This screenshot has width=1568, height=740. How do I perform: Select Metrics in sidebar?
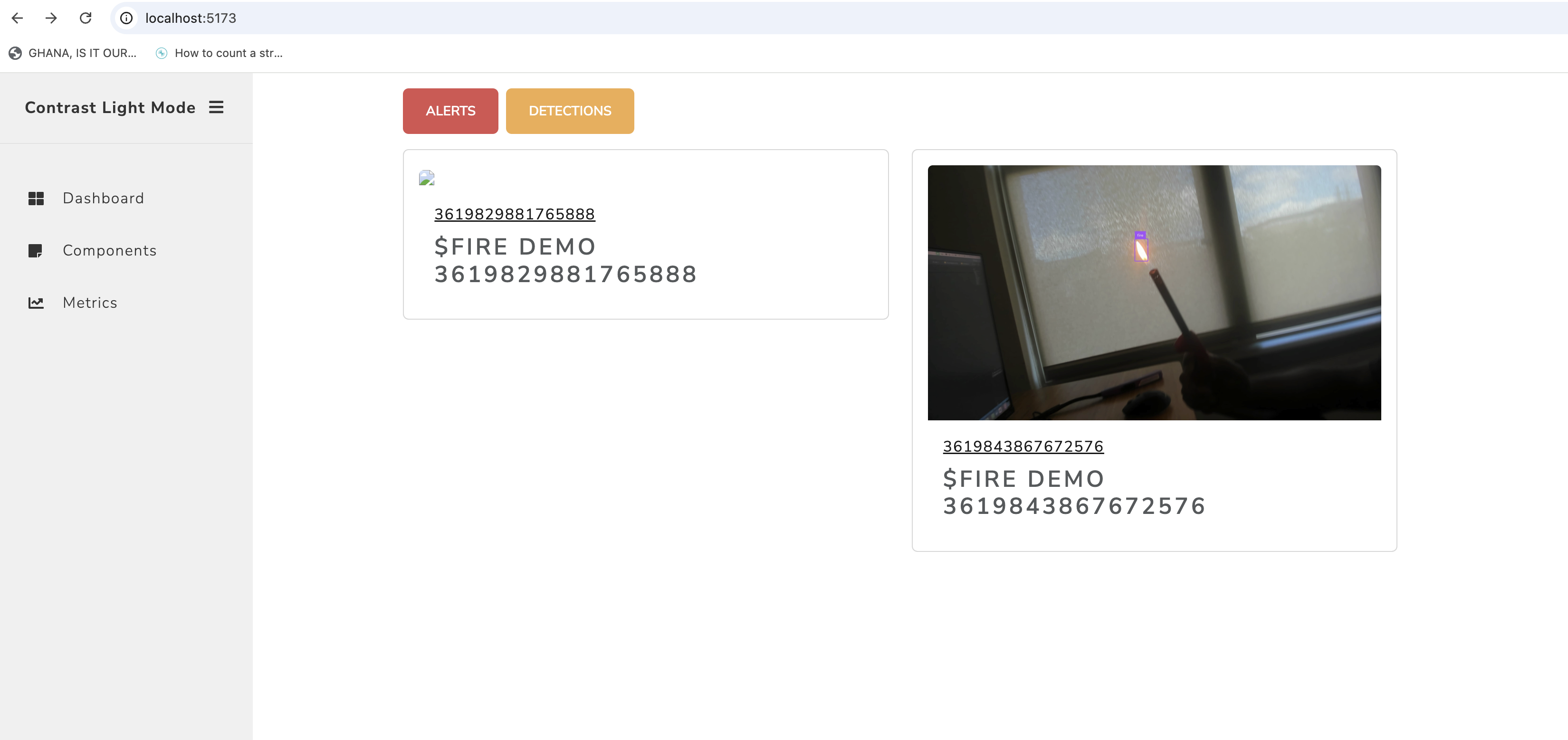(89, 303)
